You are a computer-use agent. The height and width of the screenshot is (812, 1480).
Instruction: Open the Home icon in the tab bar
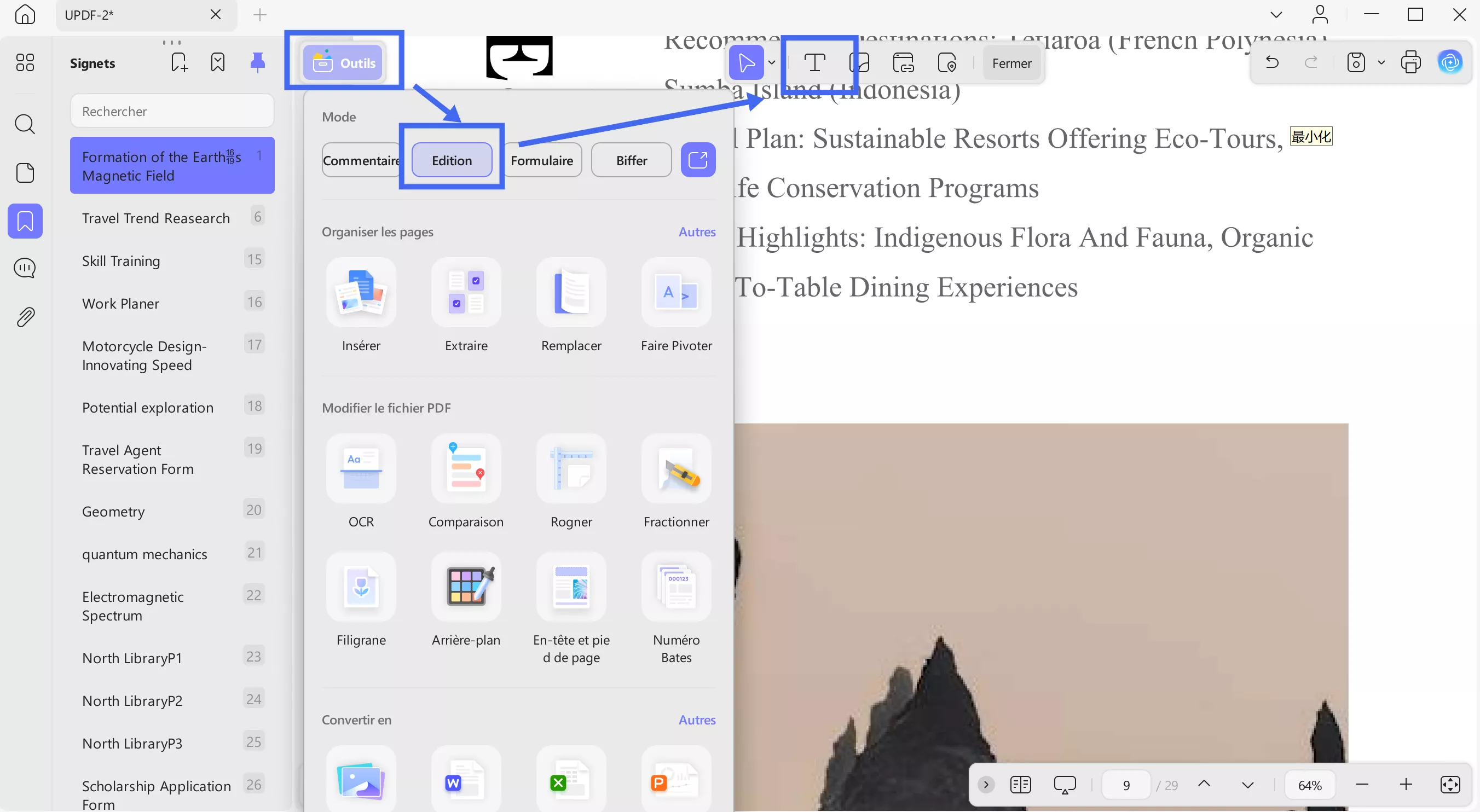(25, 14)
